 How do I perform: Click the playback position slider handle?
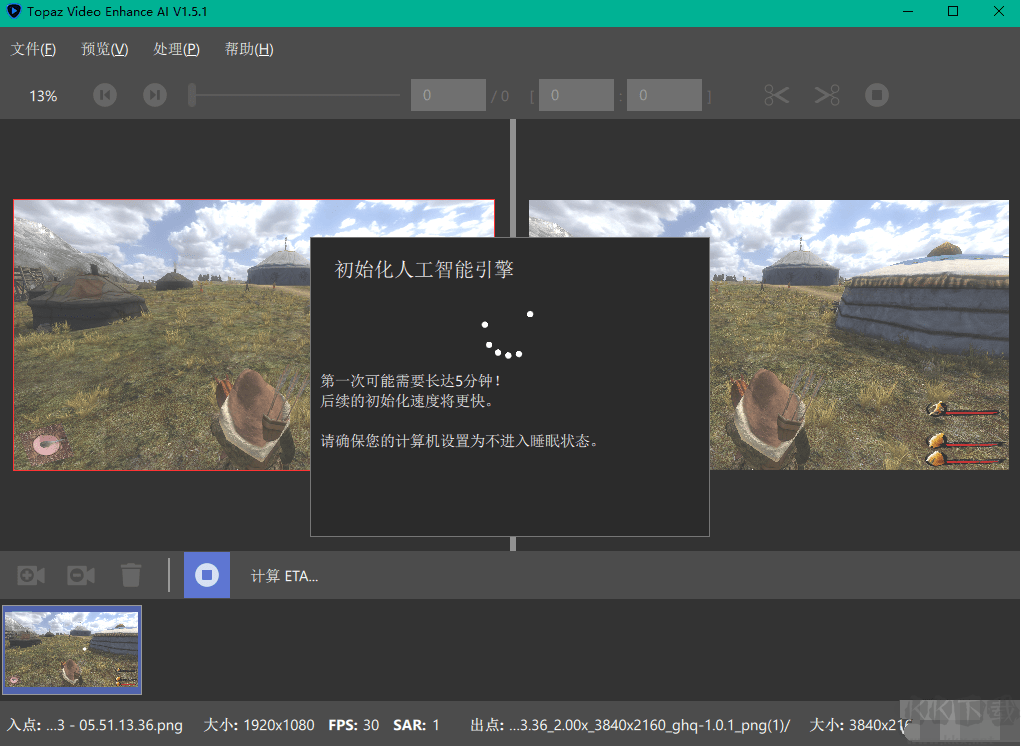(x=192, y=95)
